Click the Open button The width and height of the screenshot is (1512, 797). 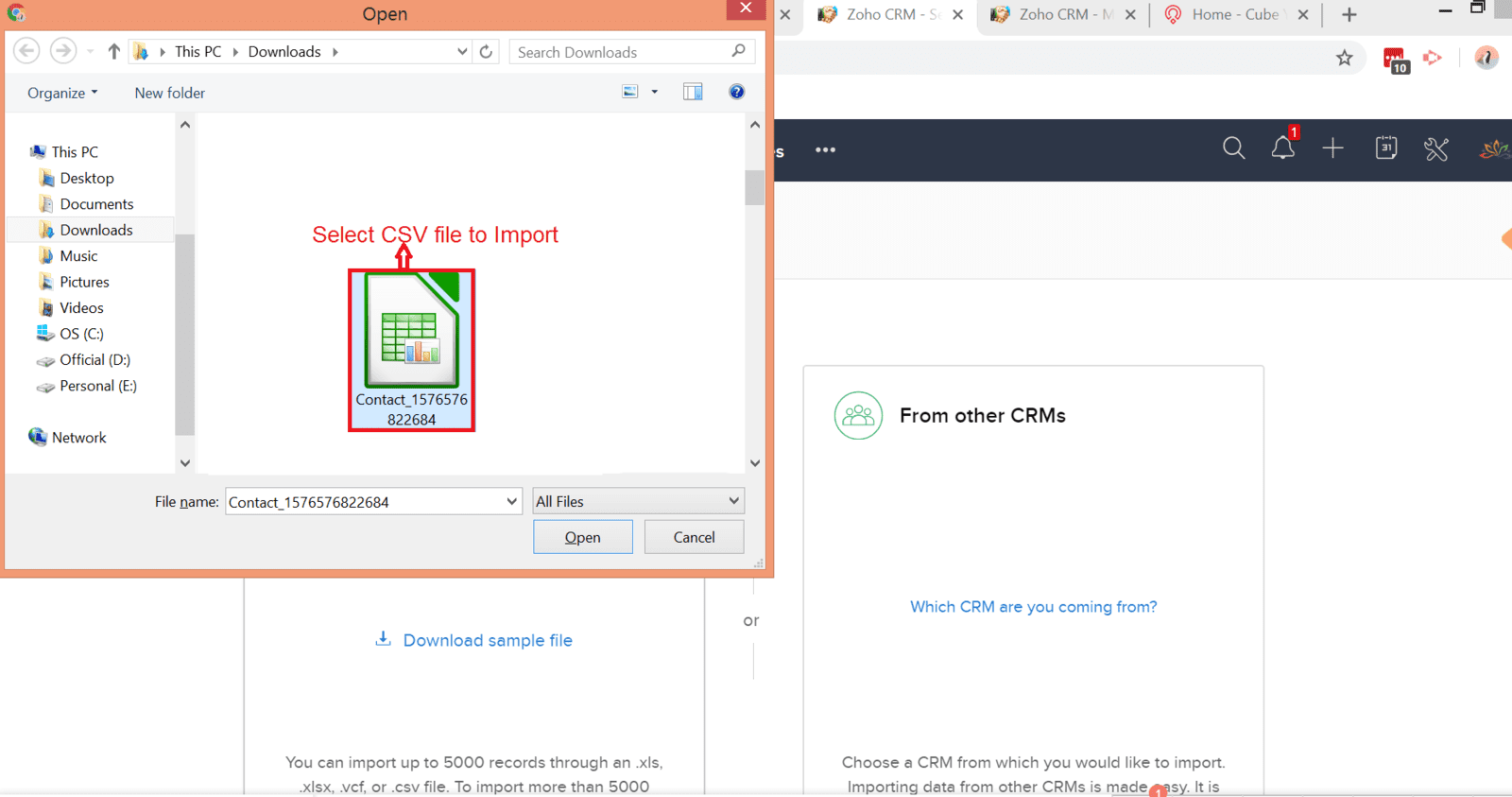(x=583, y=537)
